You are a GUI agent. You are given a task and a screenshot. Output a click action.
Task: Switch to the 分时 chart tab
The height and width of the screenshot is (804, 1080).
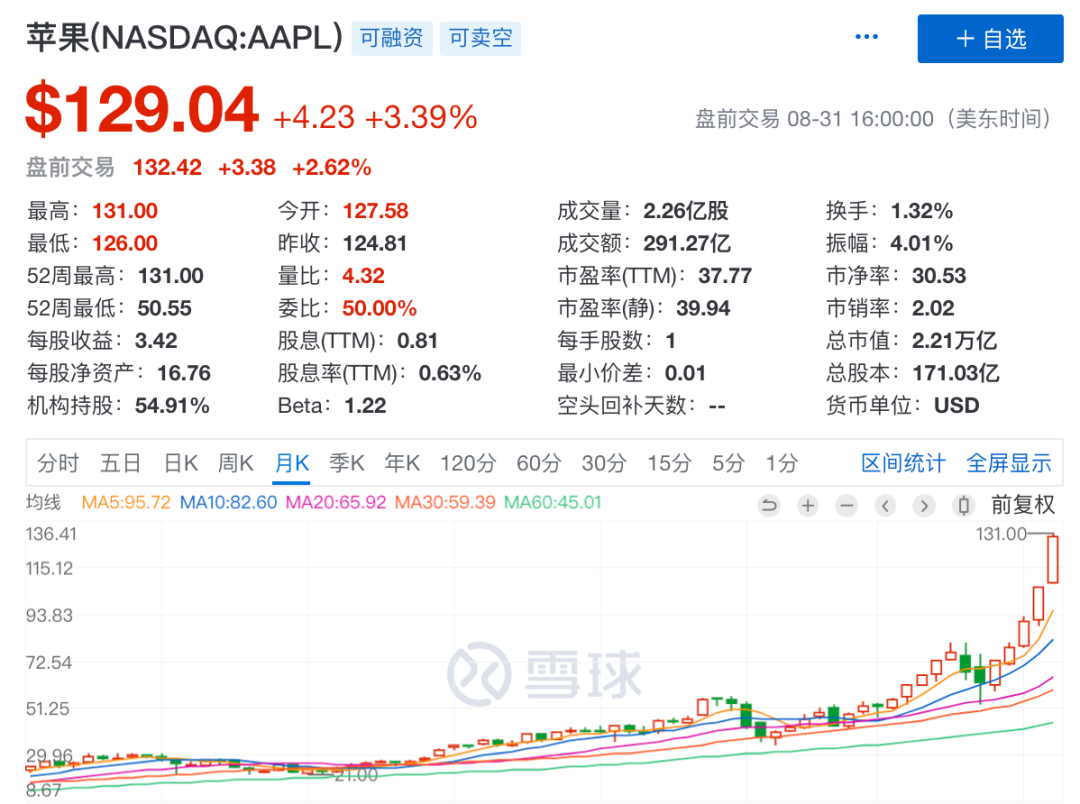click(58, 463)
